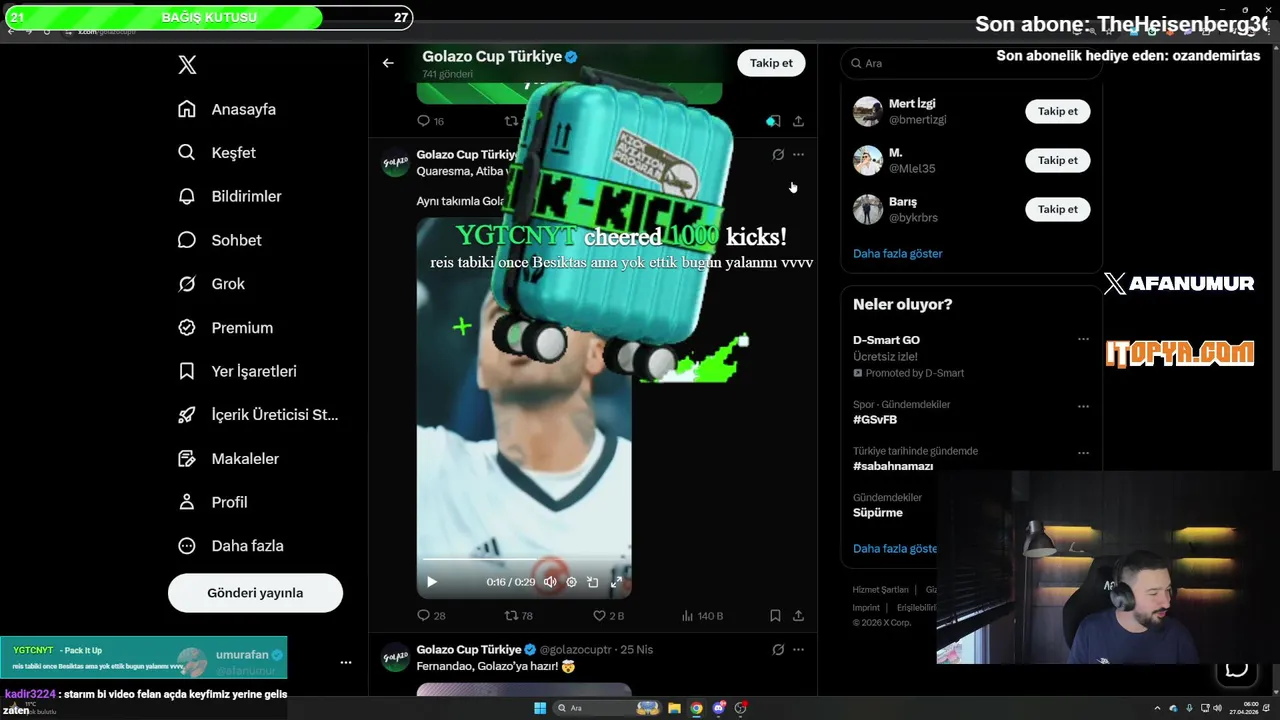Open account switcher dots next to umurafan
Screen dimensions: 1280x720
(x=346, y=662)
